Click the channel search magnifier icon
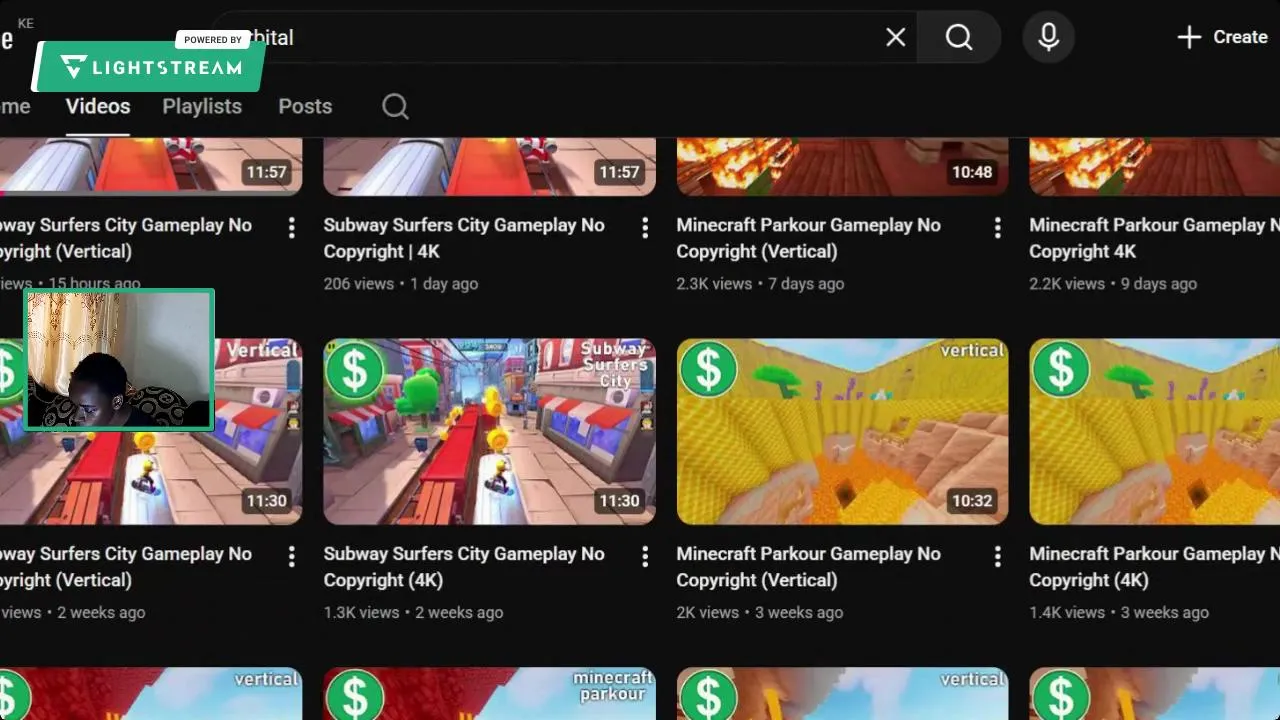This screenshot has width=1280, height=720. click(x=395, y=106)
